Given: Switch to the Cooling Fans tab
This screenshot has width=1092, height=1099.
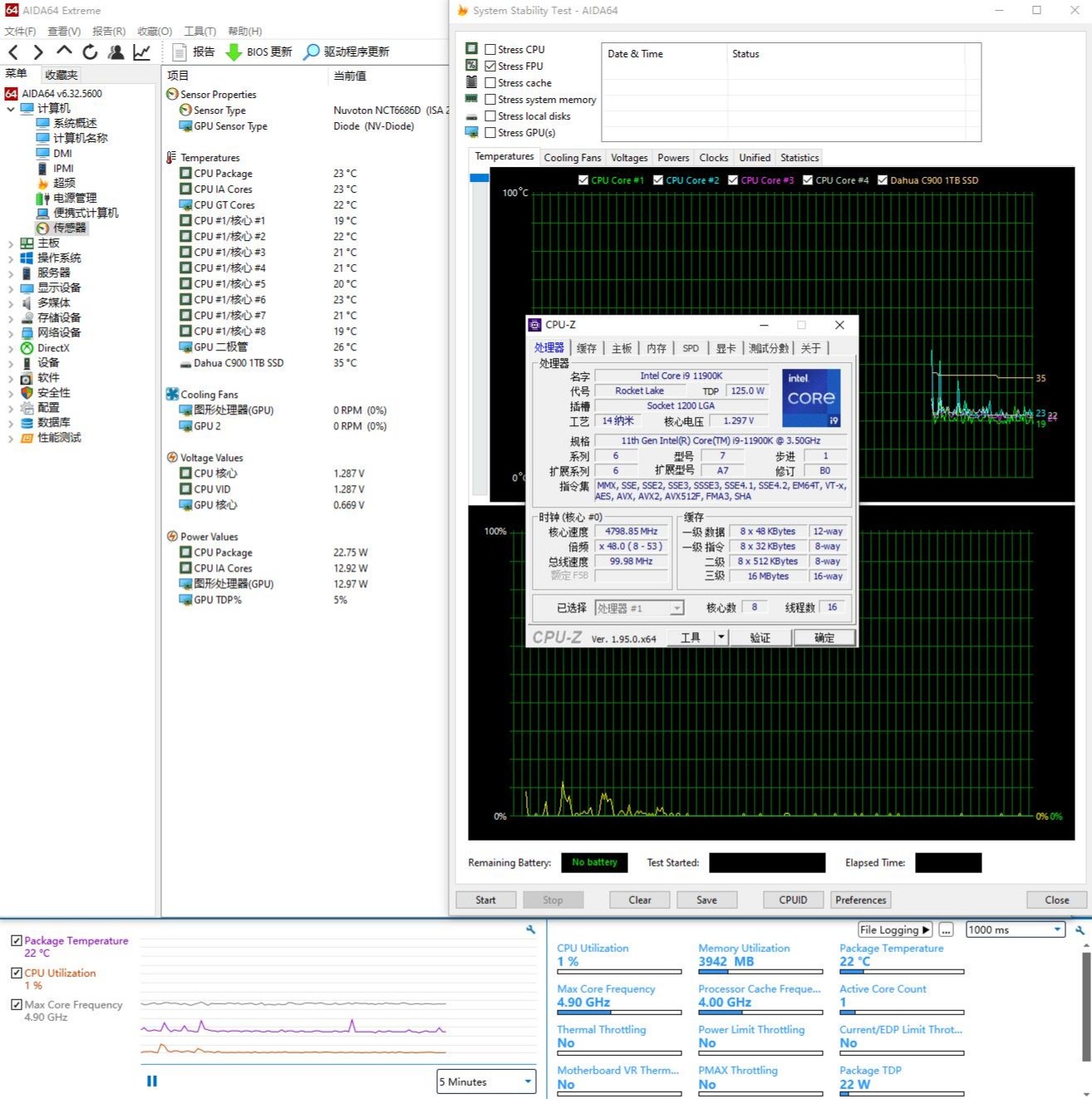Looking at the screenshot, I should pyautogui.click(x=572, y=158).
